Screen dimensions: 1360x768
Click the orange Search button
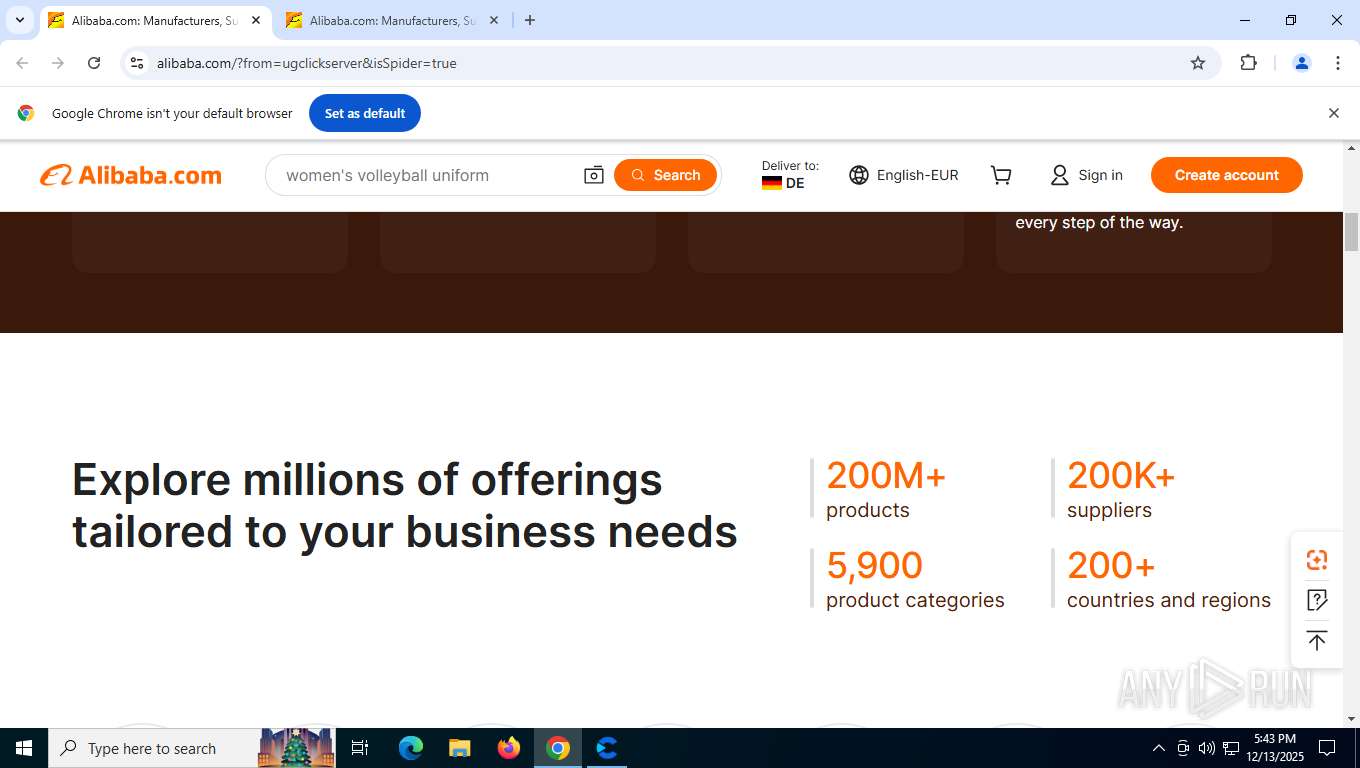(665, 175)
